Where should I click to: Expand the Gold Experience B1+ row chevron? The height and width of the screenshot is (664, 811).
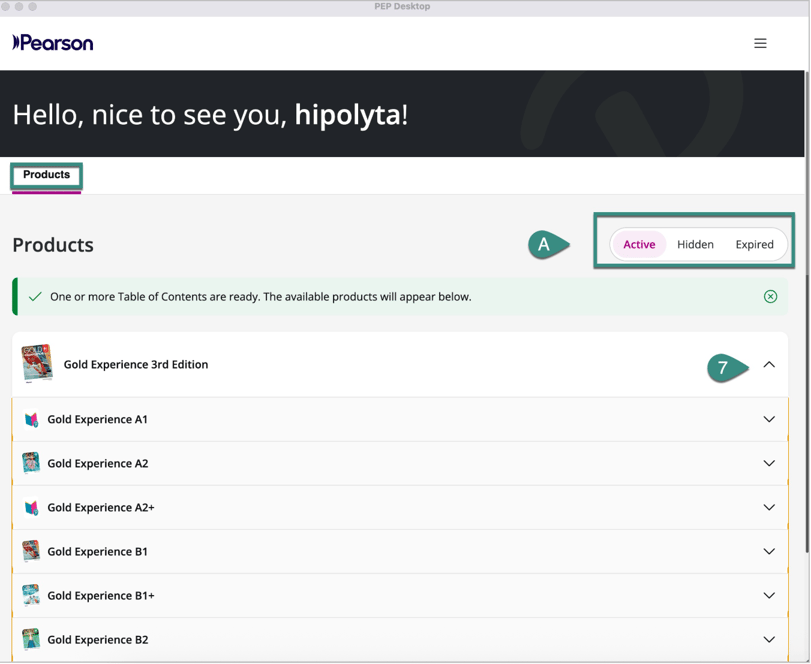769,596
